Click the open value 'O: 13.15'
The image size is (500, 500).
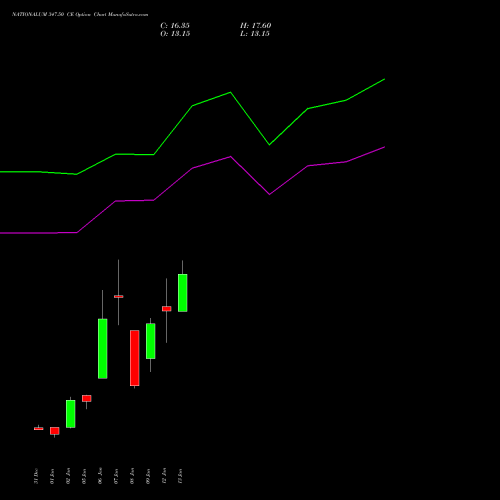click(x=175, y=34)
